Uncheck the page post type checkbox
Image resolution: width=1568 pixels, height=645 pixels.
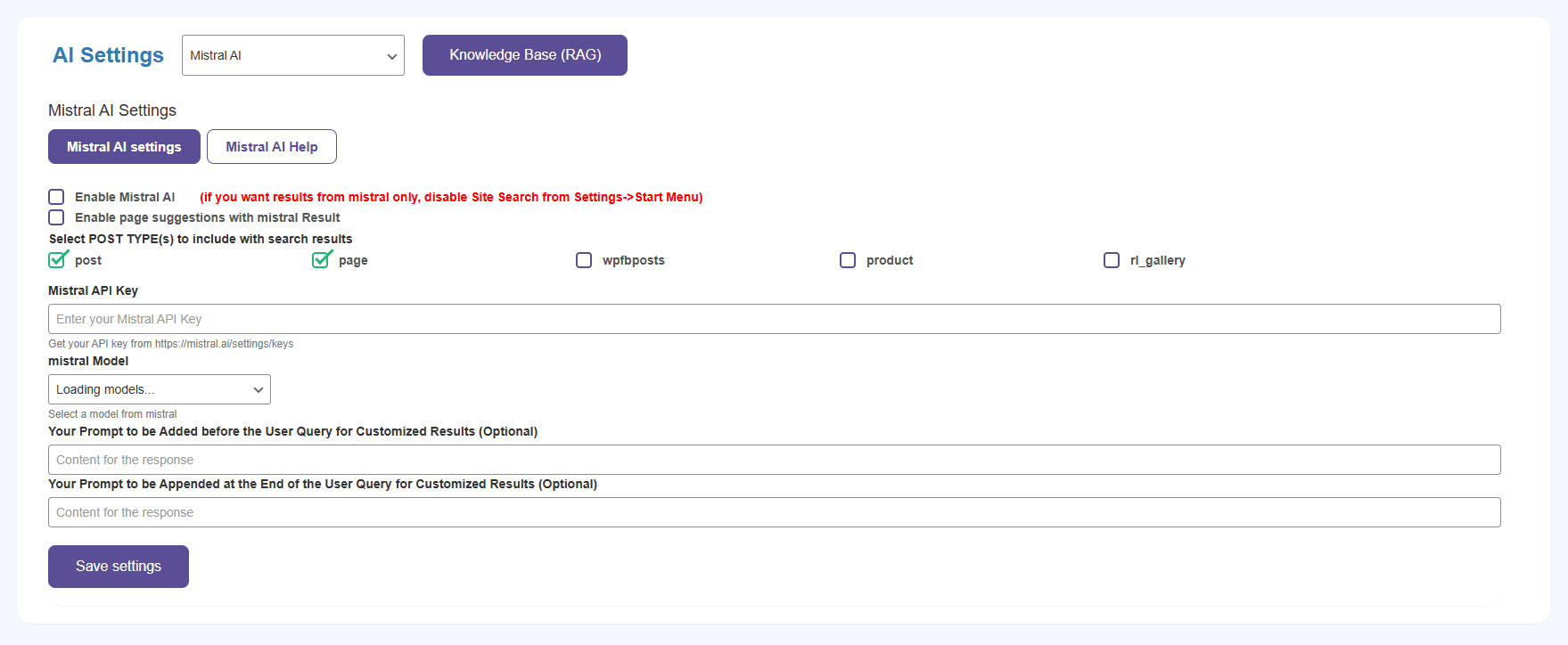coord(321,260)
